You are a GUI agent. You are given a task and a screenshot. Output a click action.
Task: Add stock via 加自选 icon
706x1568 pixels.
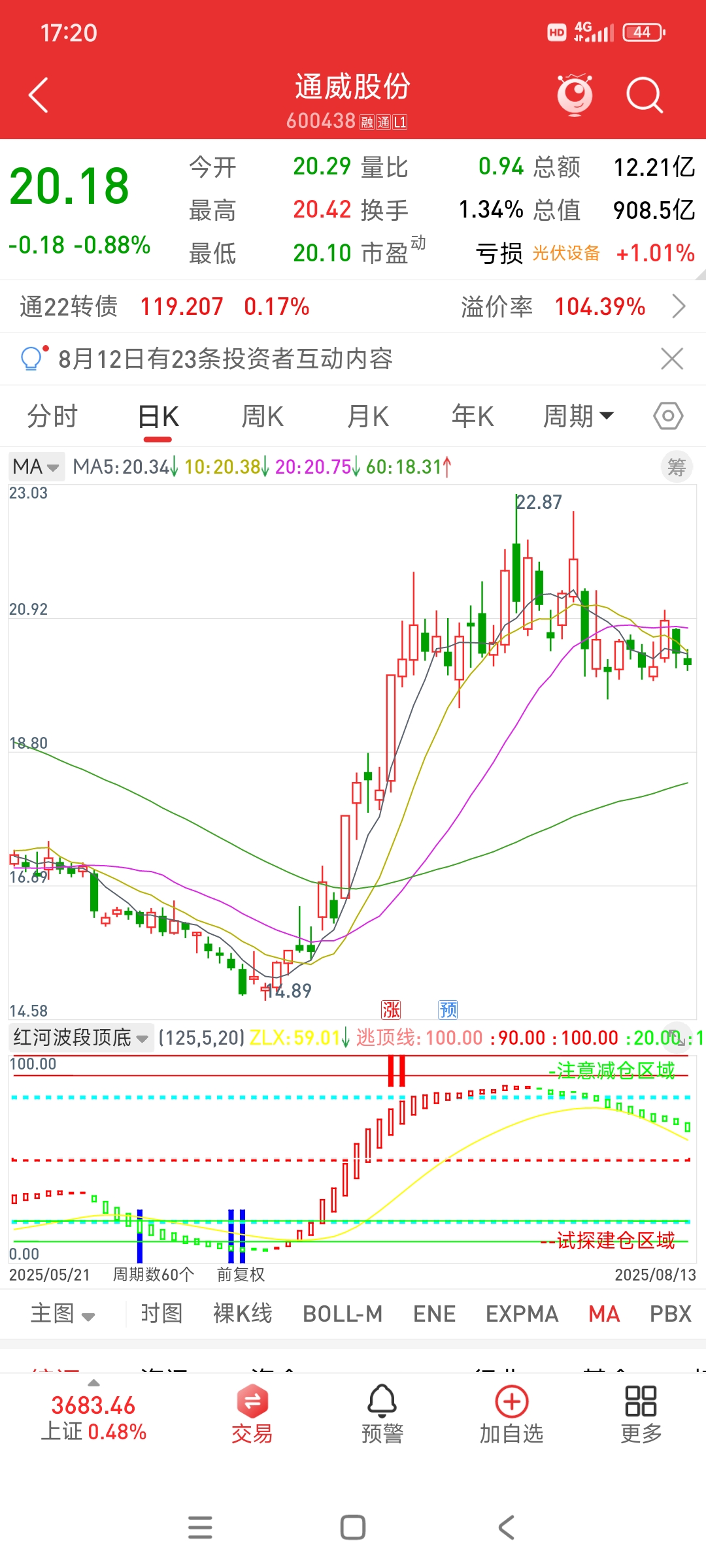tap(512, 1414)
